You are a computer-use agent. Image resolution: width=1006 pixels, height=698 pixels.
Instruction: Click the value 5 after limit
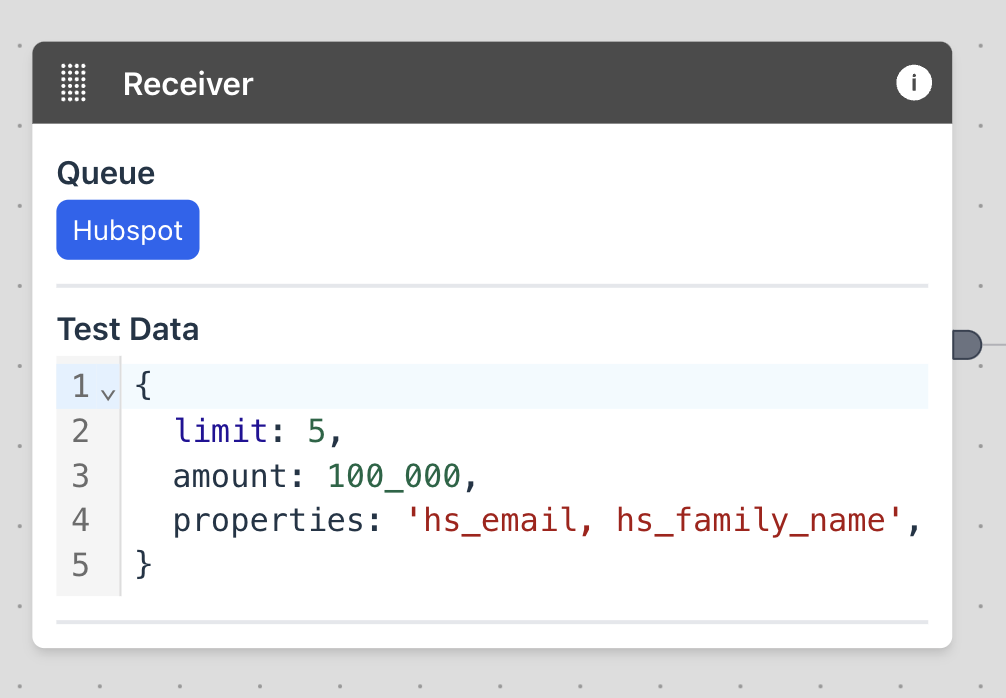click(317, 431)
